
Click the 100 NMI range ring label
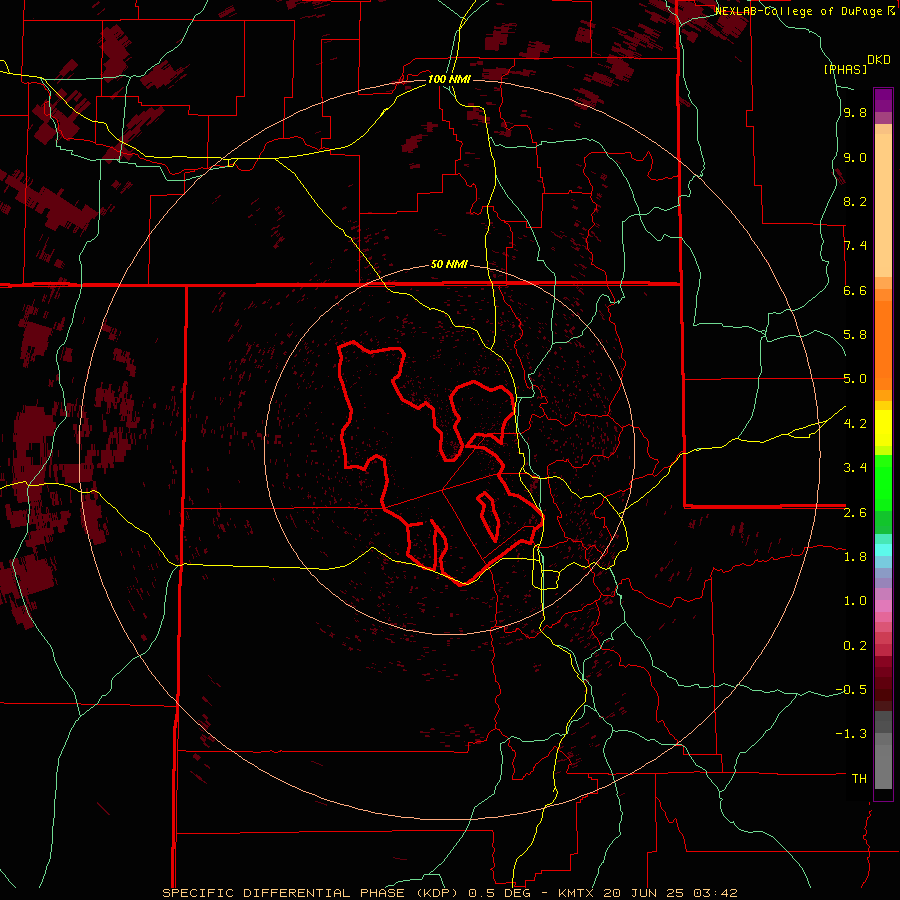tap(449, 79)
